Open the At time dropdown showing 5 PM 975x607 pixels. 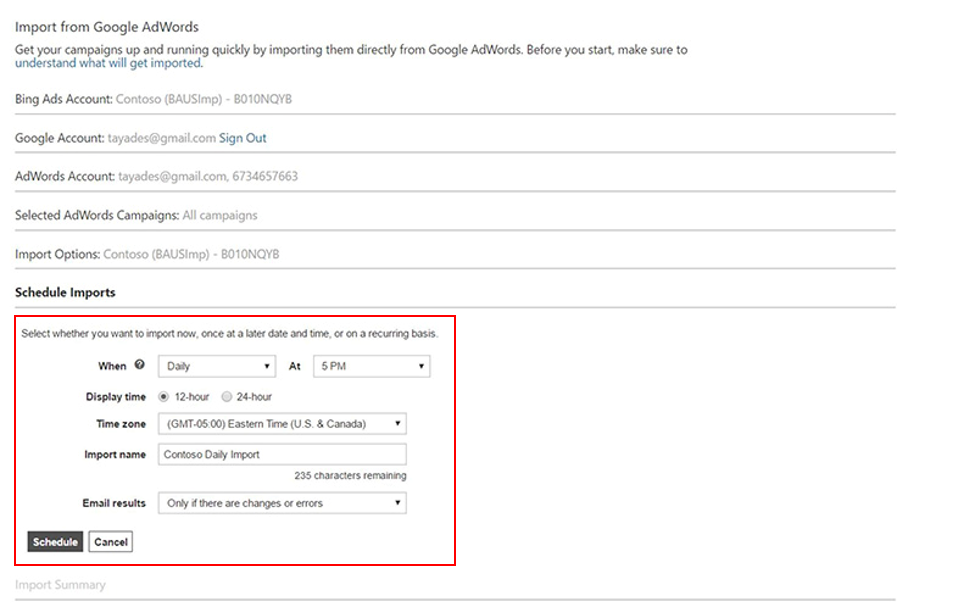click(371, 366)
